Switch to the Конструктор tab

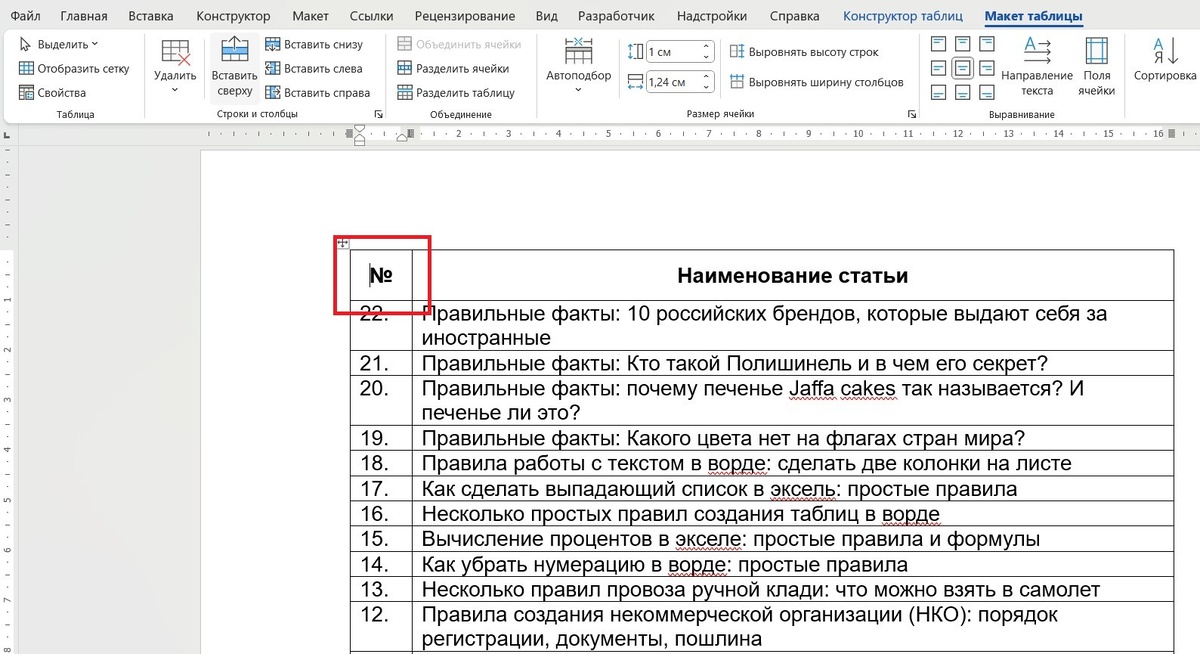pyautogui.click(x=233, y=16)
